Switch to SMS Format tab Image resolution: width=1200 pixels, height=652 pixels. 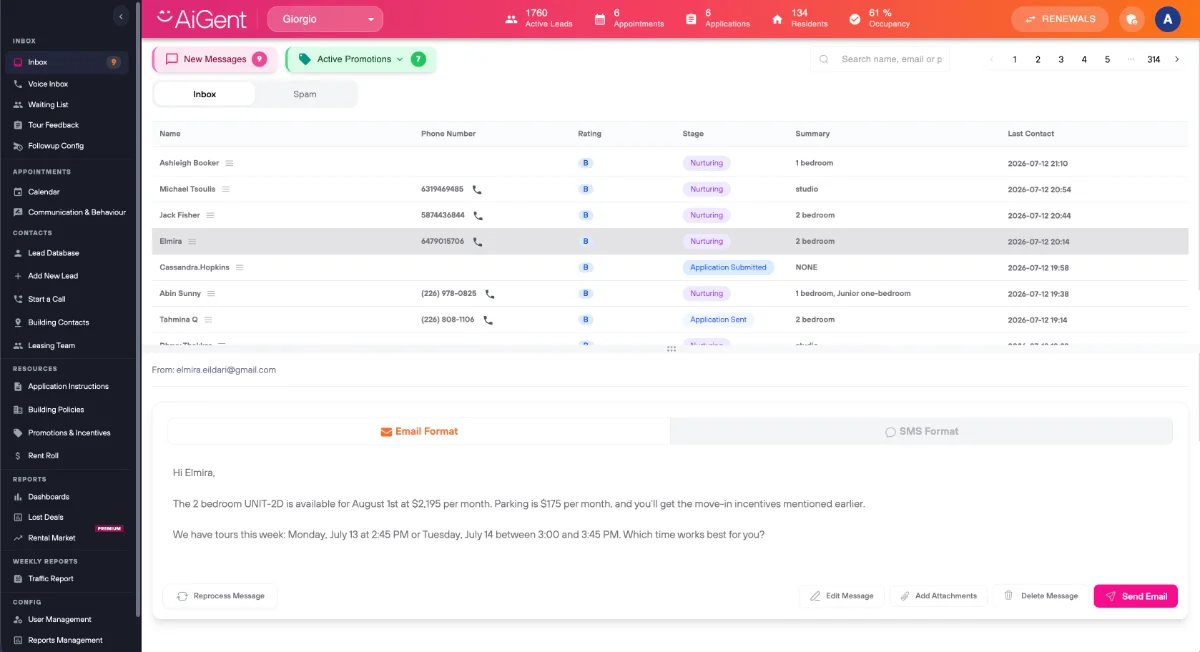pyautogui.click(x=921, y=431)
